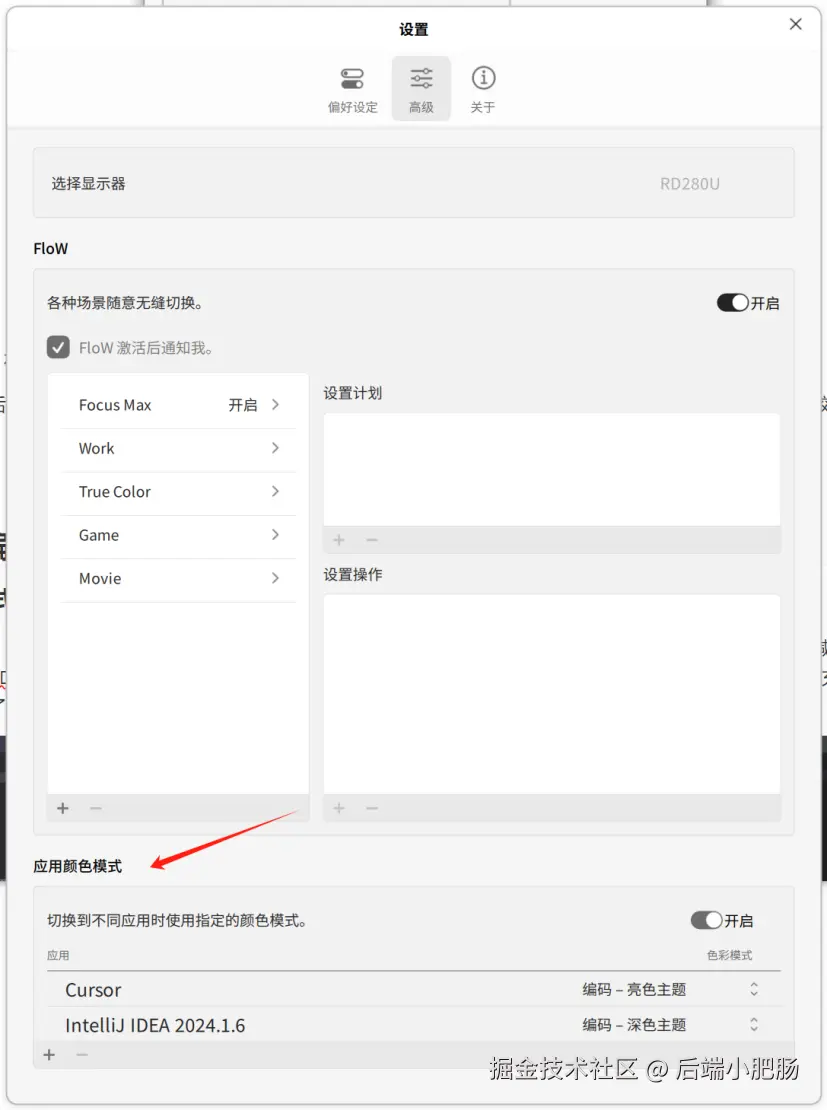Expand the Game mode chevron
The width and height of the screenshot is (827, 1110).
pos(275,535)
